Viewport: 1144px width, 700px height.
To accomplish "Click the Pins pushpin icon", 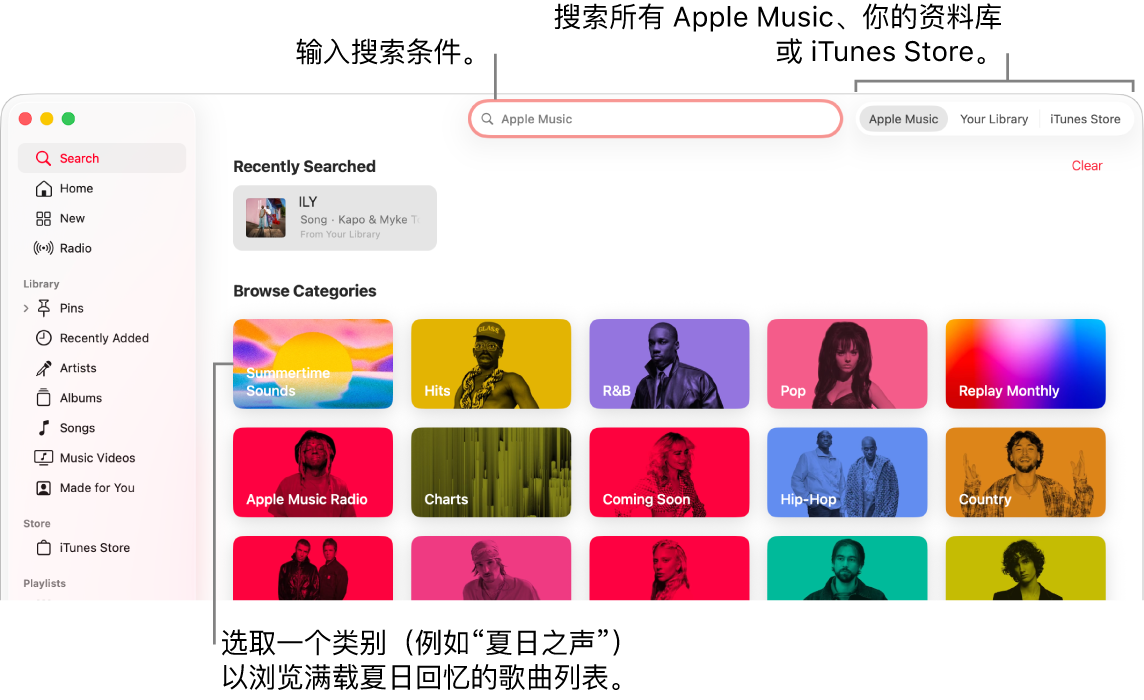I will point(44,308).
